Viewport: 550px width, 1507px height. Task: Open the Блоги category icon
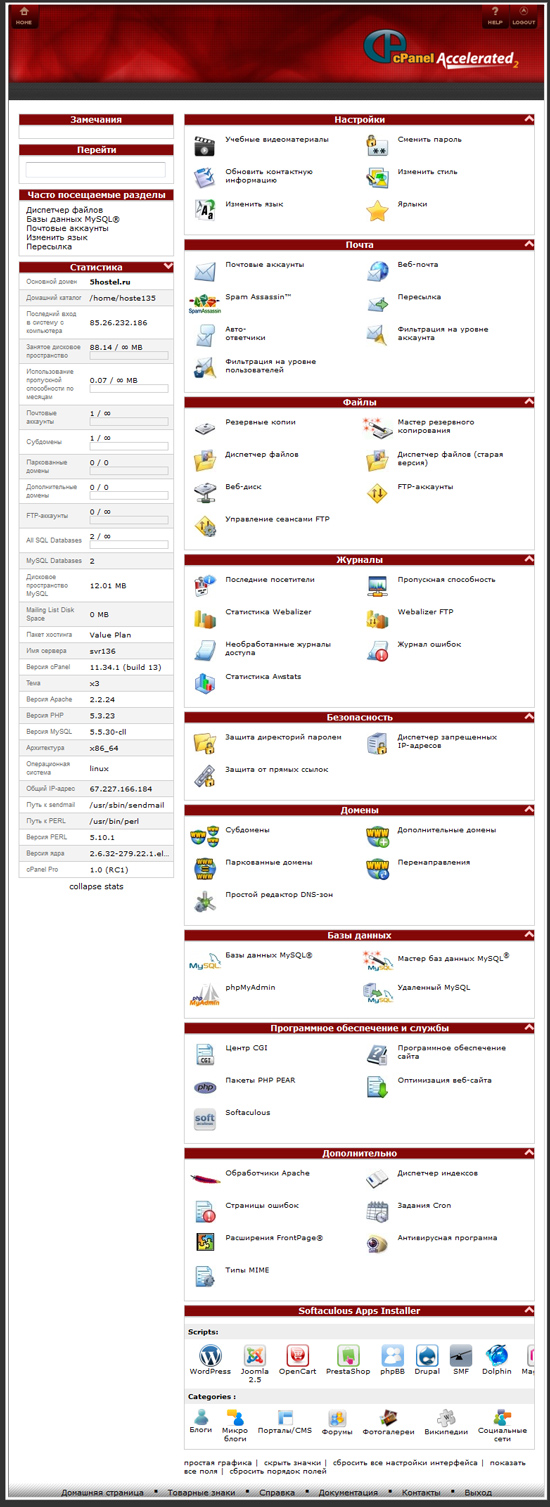click(201, 1416)
